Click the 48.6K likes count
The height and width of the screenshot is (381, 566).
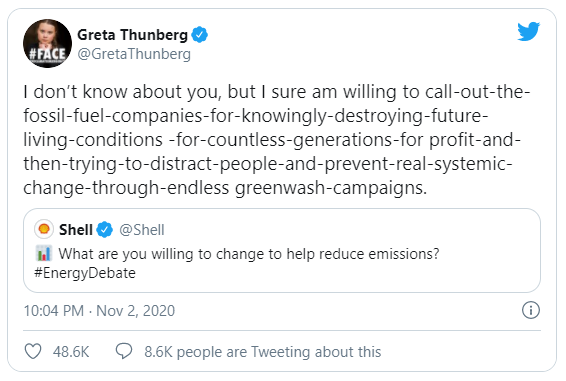(71, 351)
